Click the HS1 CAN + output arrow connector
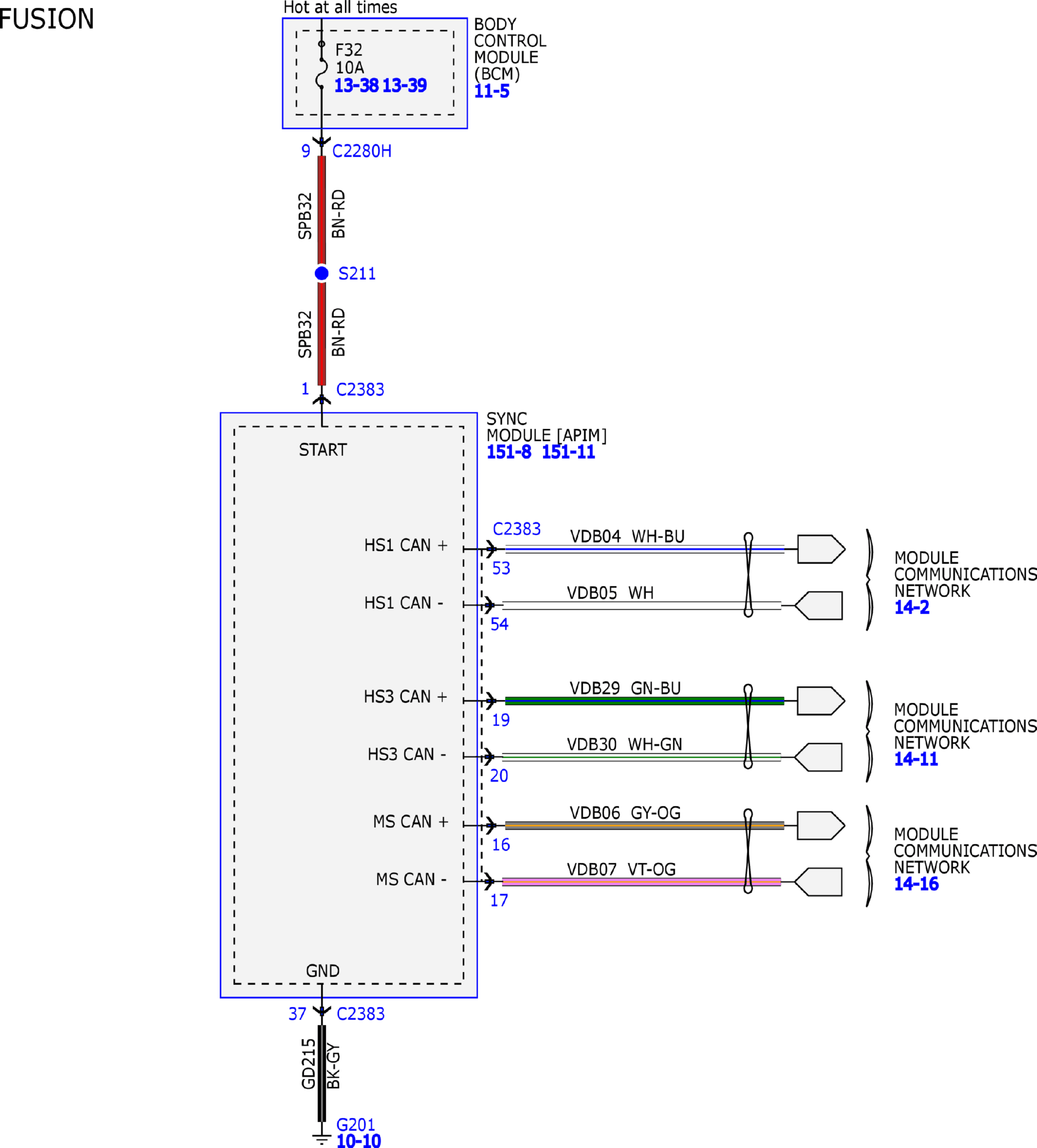1037x1148 pixels. coord(821,549)
